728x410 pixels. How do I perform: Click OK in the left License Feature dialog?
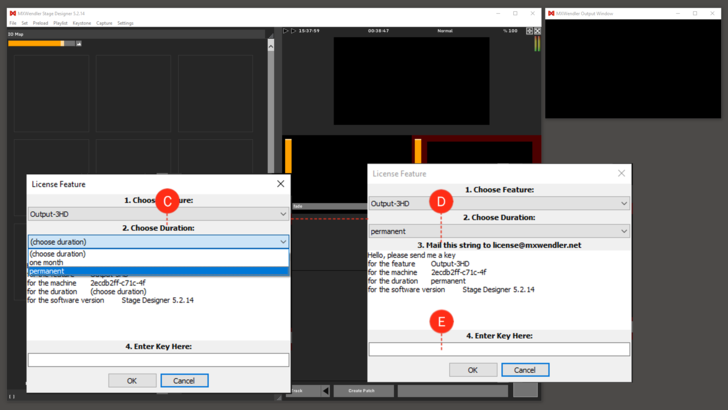point(132,381)
